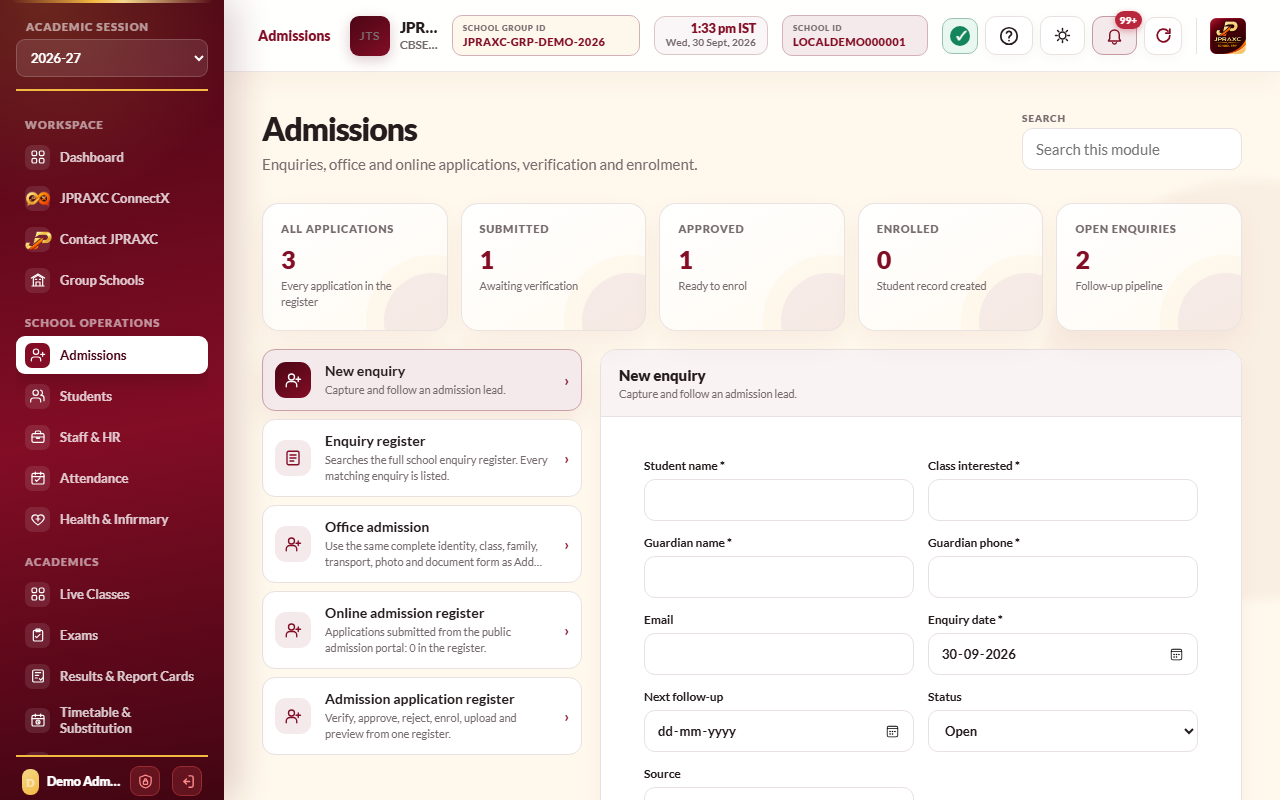1280x800 pixels.
Task: Click the School Group ID pill
Action: click(x=546, y=36)
